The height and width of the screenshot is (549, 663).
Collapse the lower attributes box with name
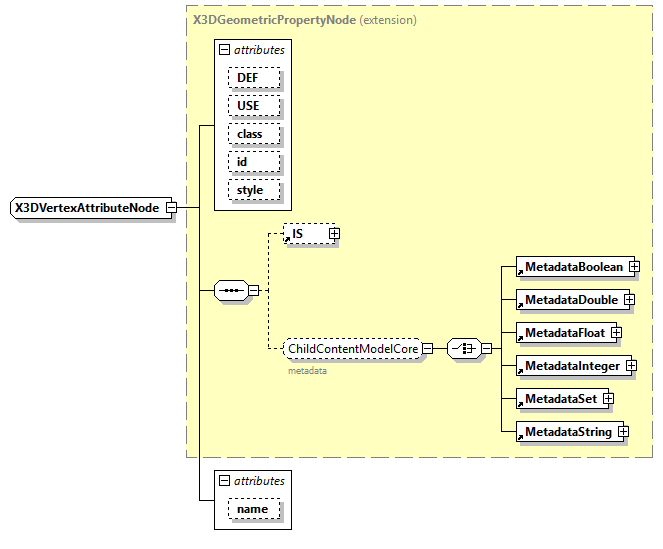pyautogui.click(x=225, y=481)
